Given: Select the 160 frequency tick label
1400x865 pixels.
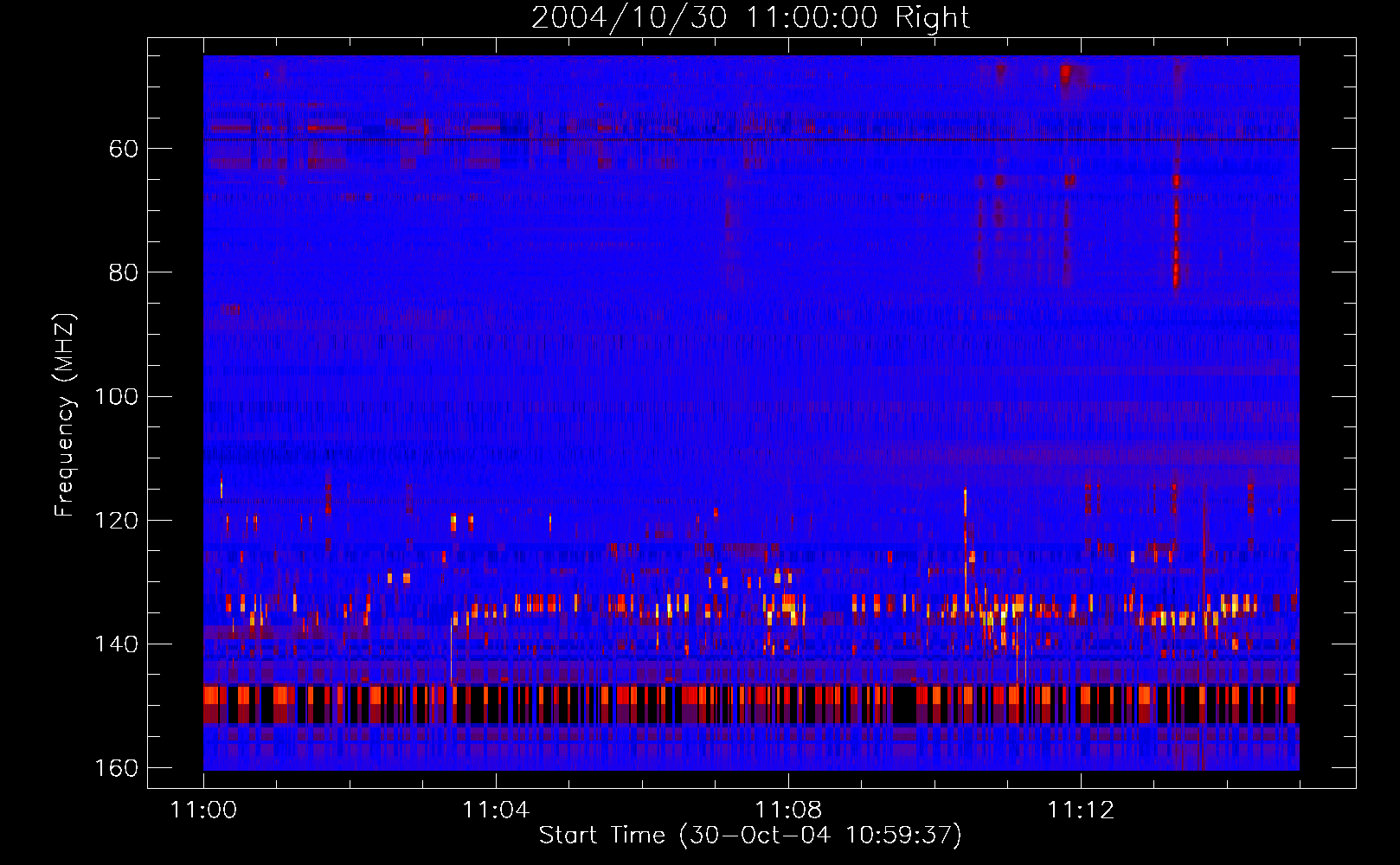Looking at the screenshot, I should [x=116, y=768].
